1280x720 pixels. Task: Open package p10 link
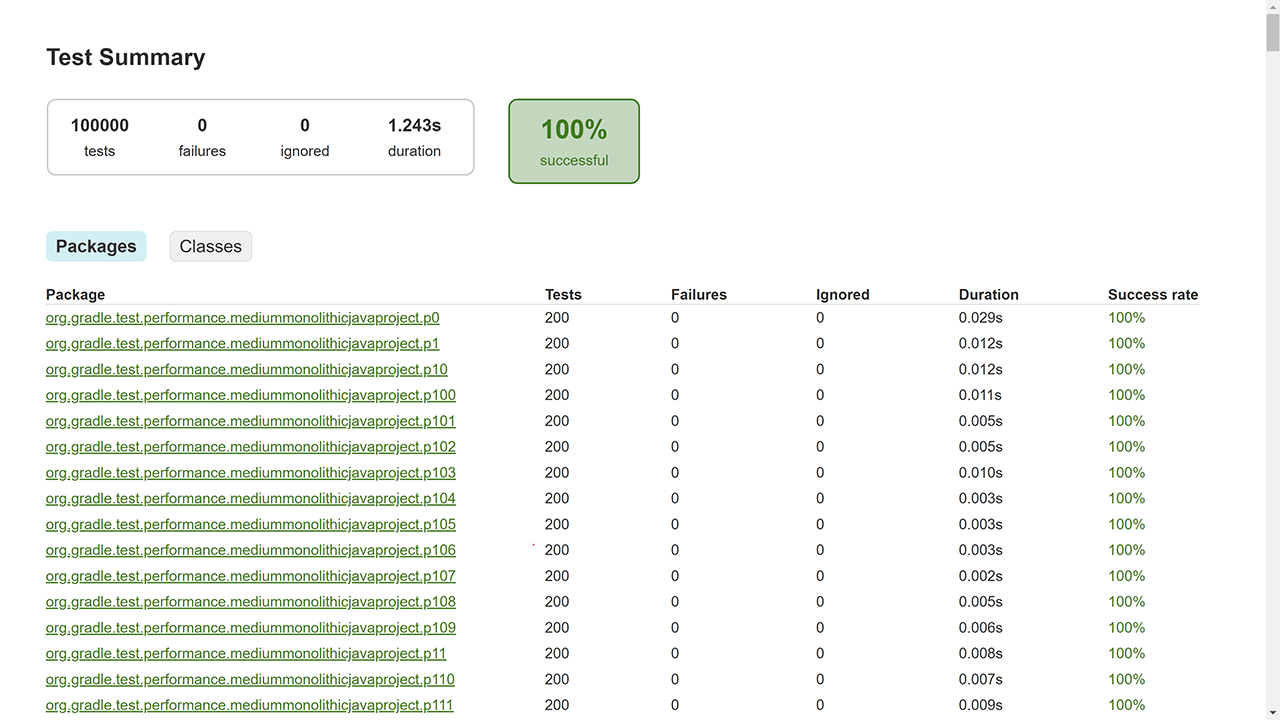(x=246, y=370)
